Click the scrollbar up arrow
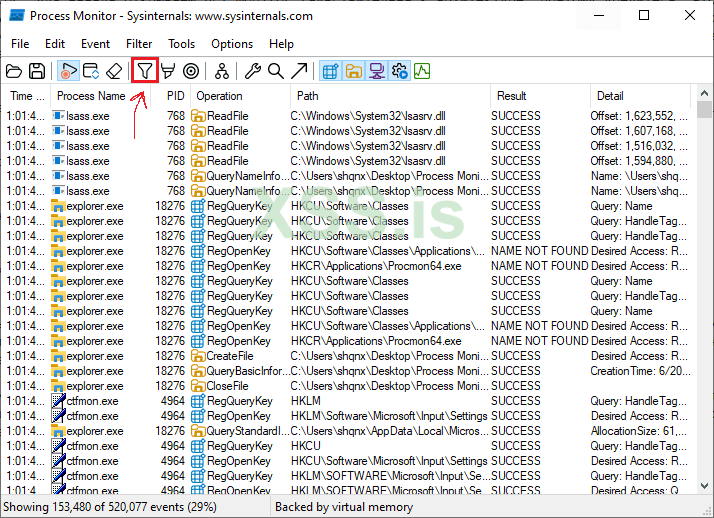714x518 pixels. coord(704,93)
